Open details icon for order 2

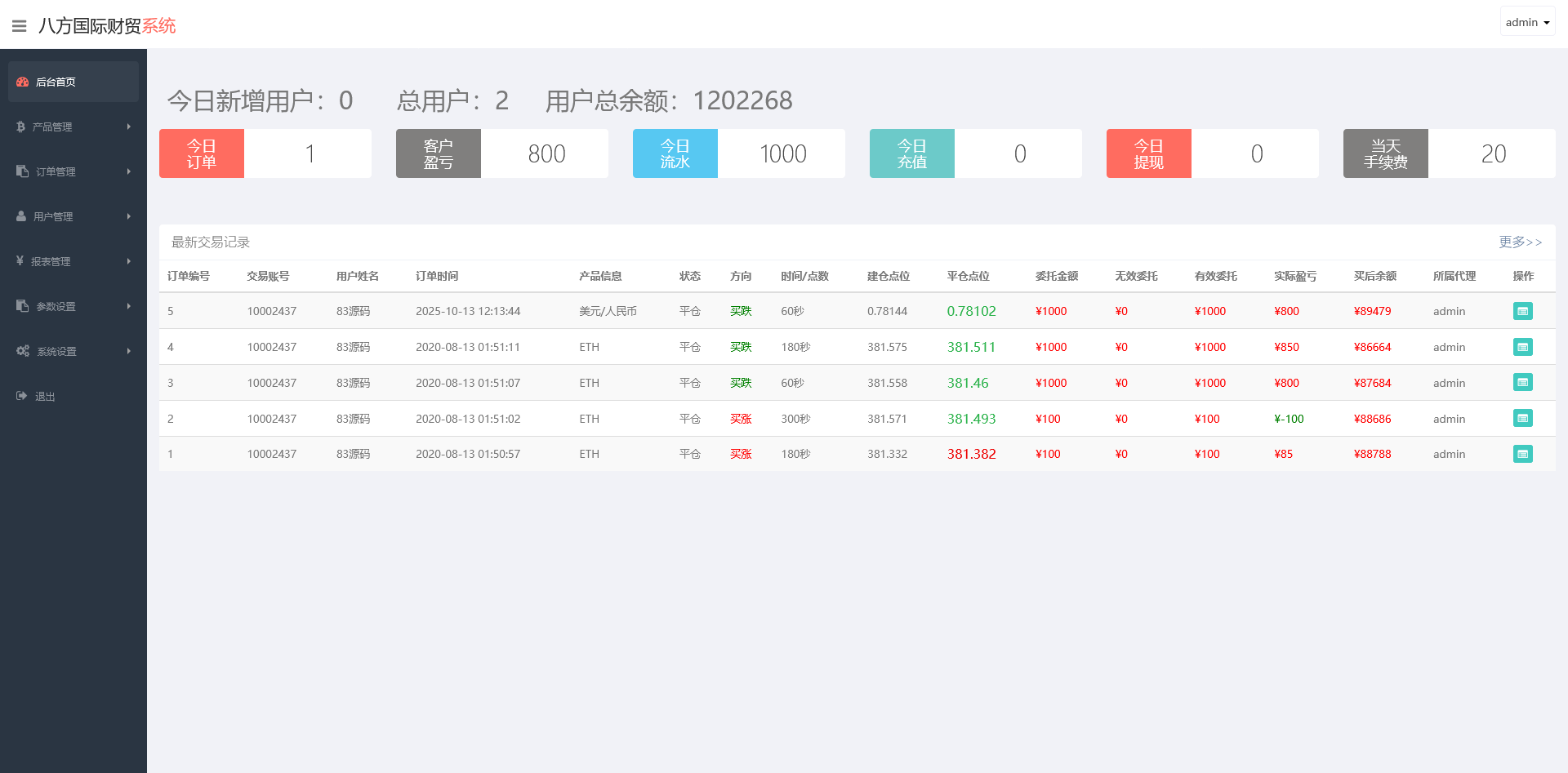point(1522,419)
